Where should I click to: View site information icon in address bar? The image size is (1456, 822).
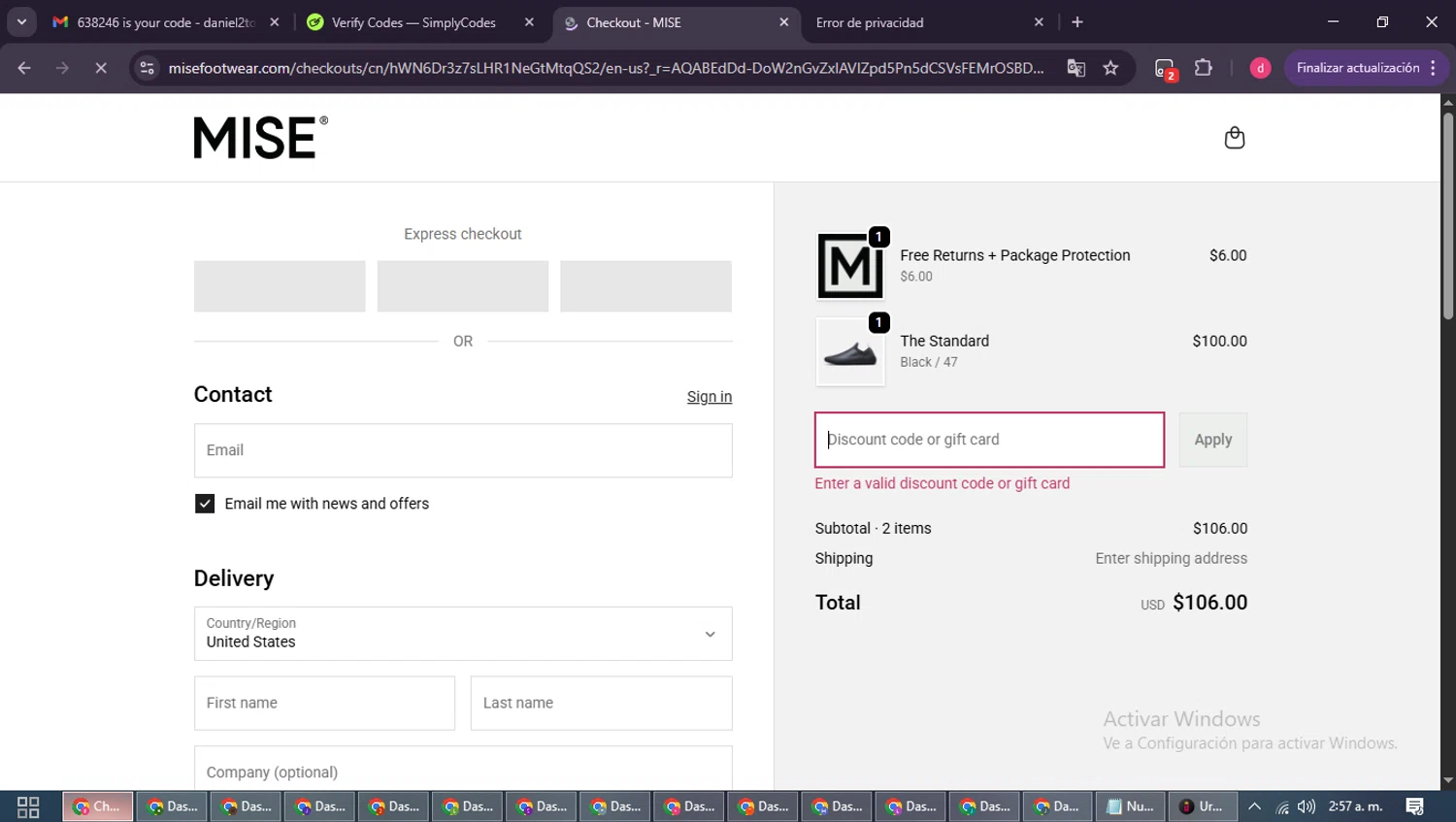coord(147,68)
